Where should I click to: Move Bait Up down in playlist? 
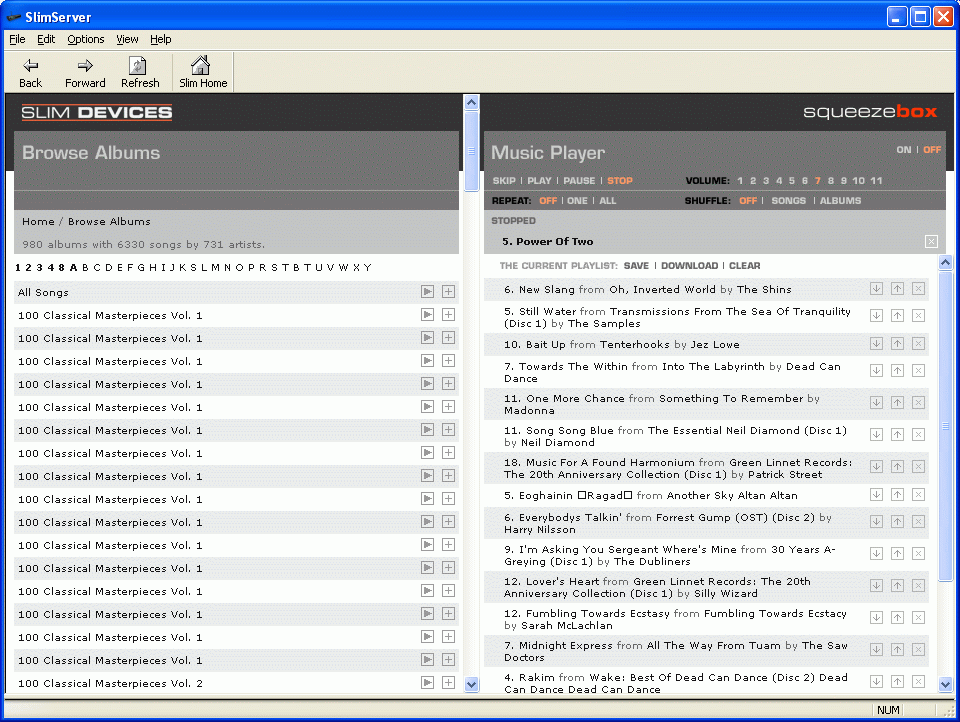click(876, 344)
